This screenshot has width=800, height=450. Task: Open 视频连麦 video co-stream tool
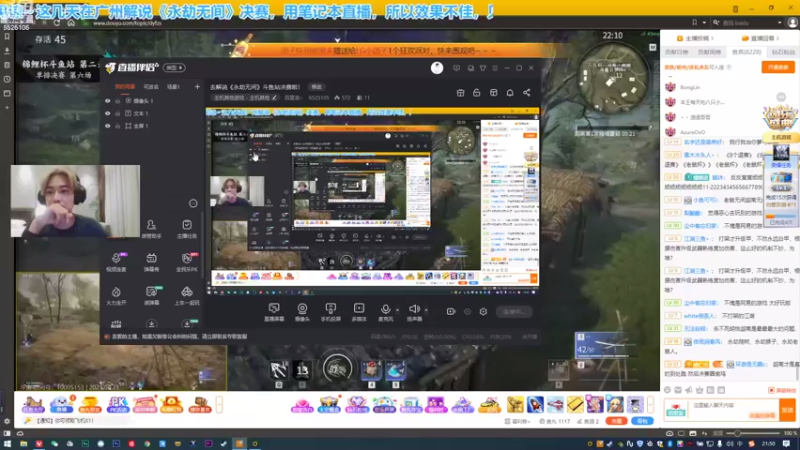116,262
